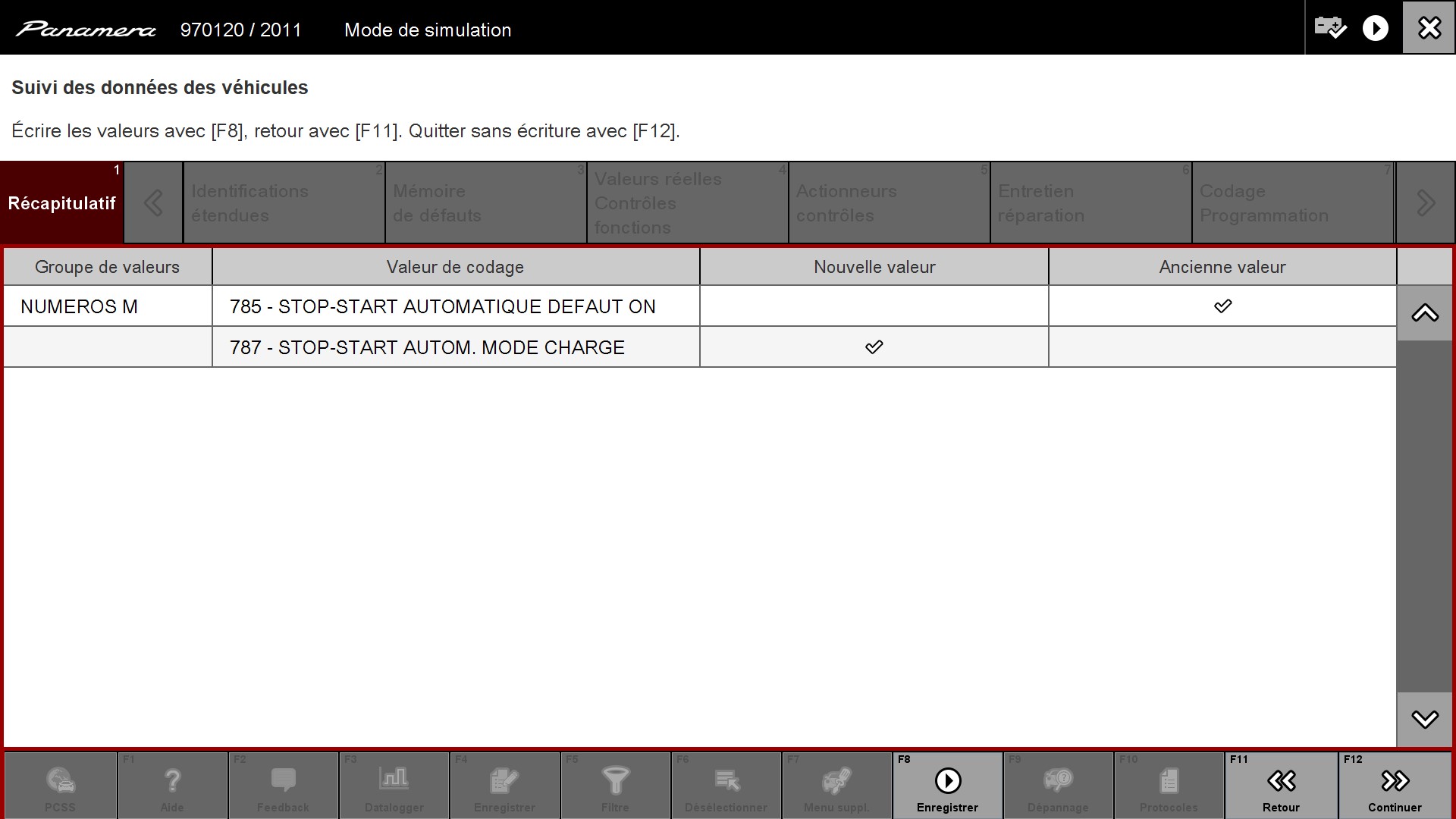The image size is (1456, 819).
Task: Click old value checkmark for code 785
Action: [x=1222, y=306]
